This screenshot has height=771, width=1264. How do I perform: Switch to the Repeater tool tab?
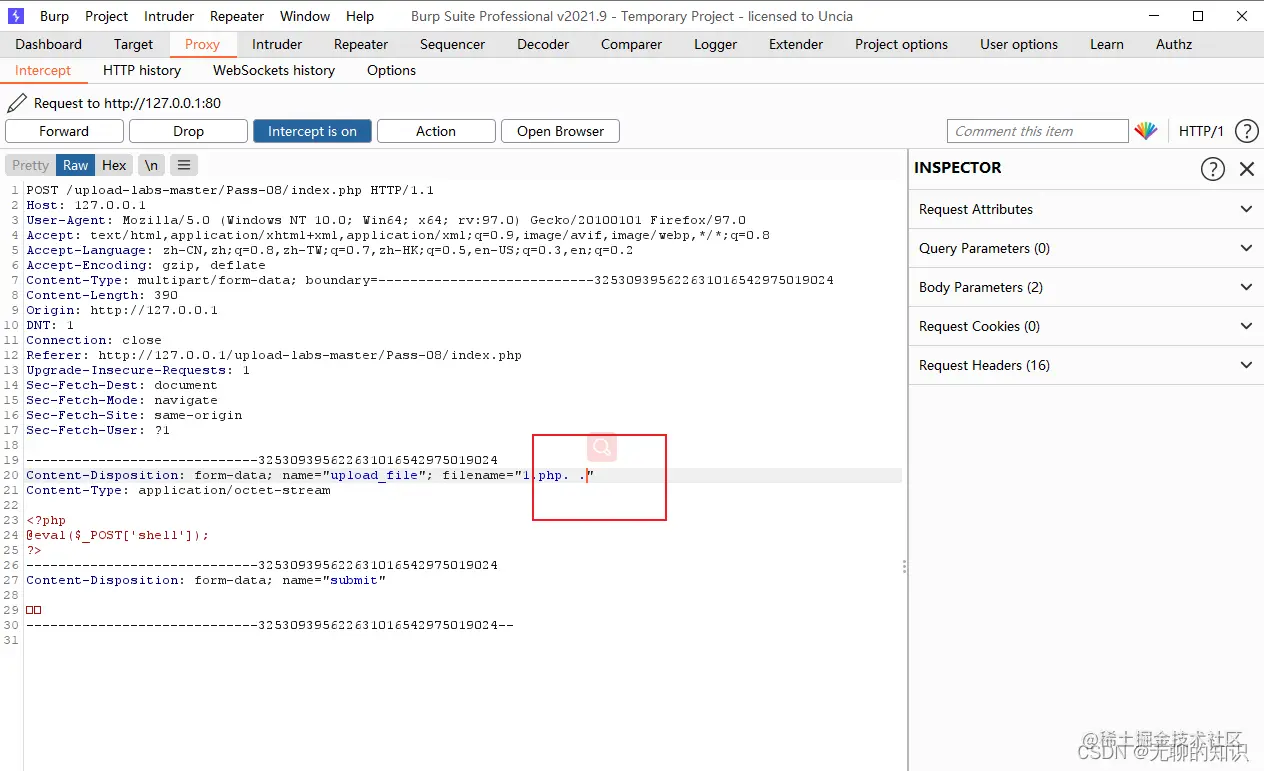point(361,44)
